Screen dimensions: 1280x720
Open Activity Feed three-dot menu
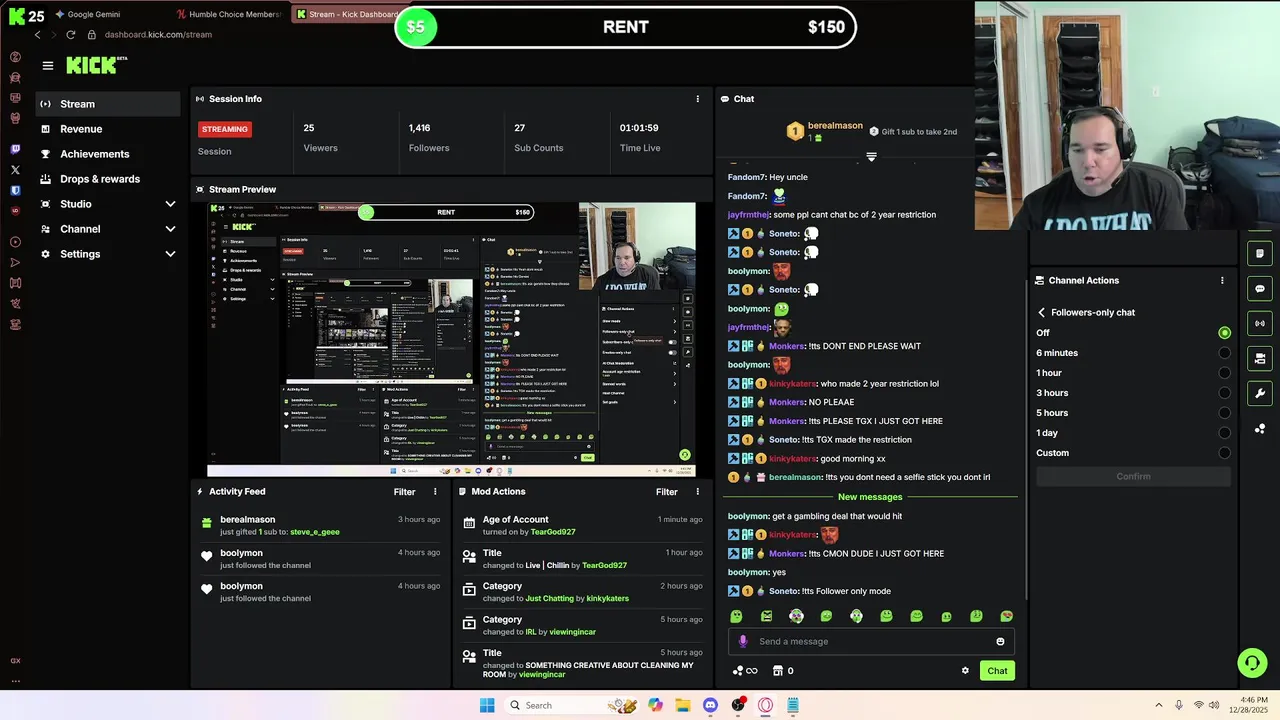tap(435, 492)
